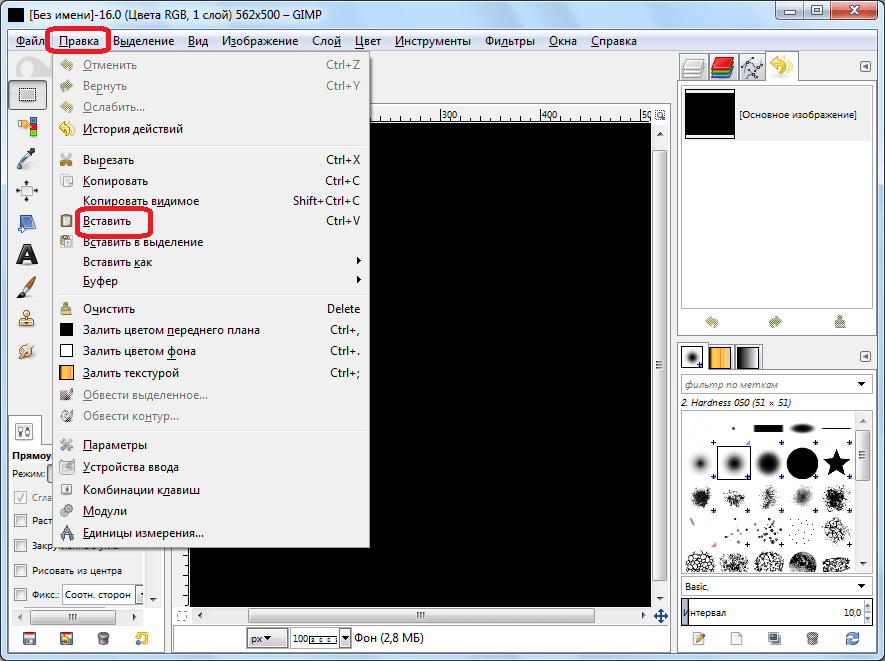Adjust the 'Интервал' brush spacing slider

770,612
